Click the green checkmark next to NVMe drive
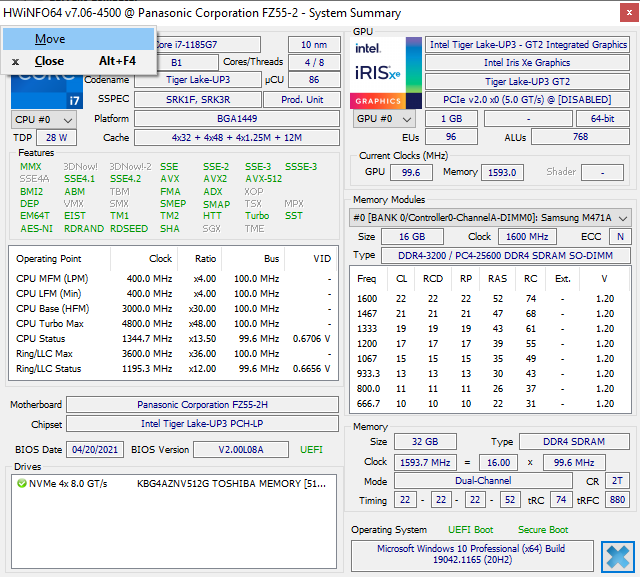Screen dimensions: 640x577 [22, 484]
